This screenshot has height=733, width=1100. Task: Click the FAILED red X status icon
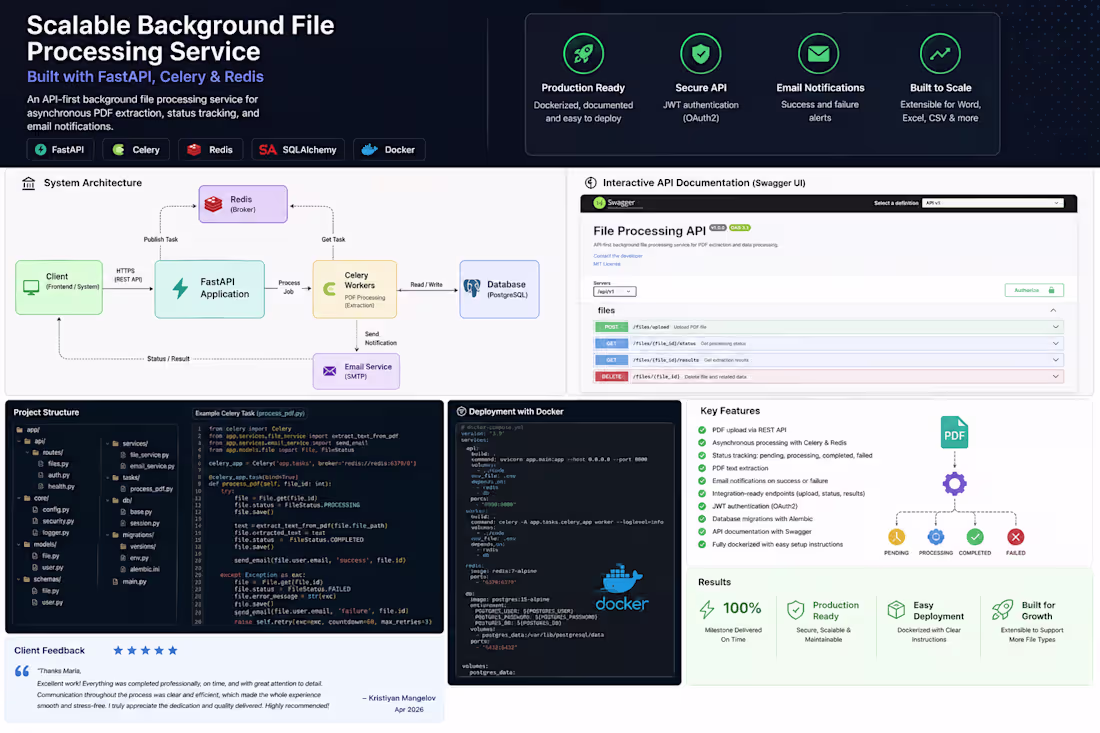1015,537
